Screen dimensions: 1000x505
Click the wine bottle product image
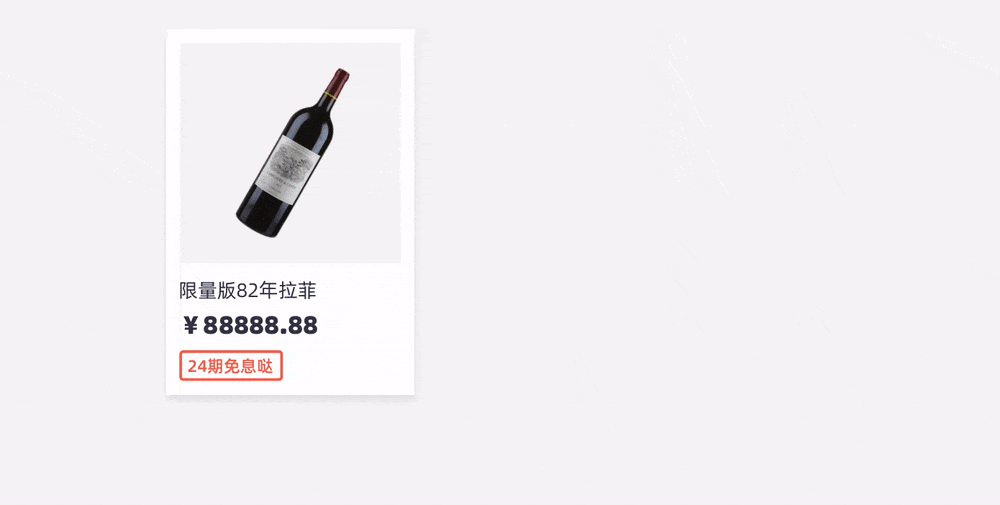point(290,153)
